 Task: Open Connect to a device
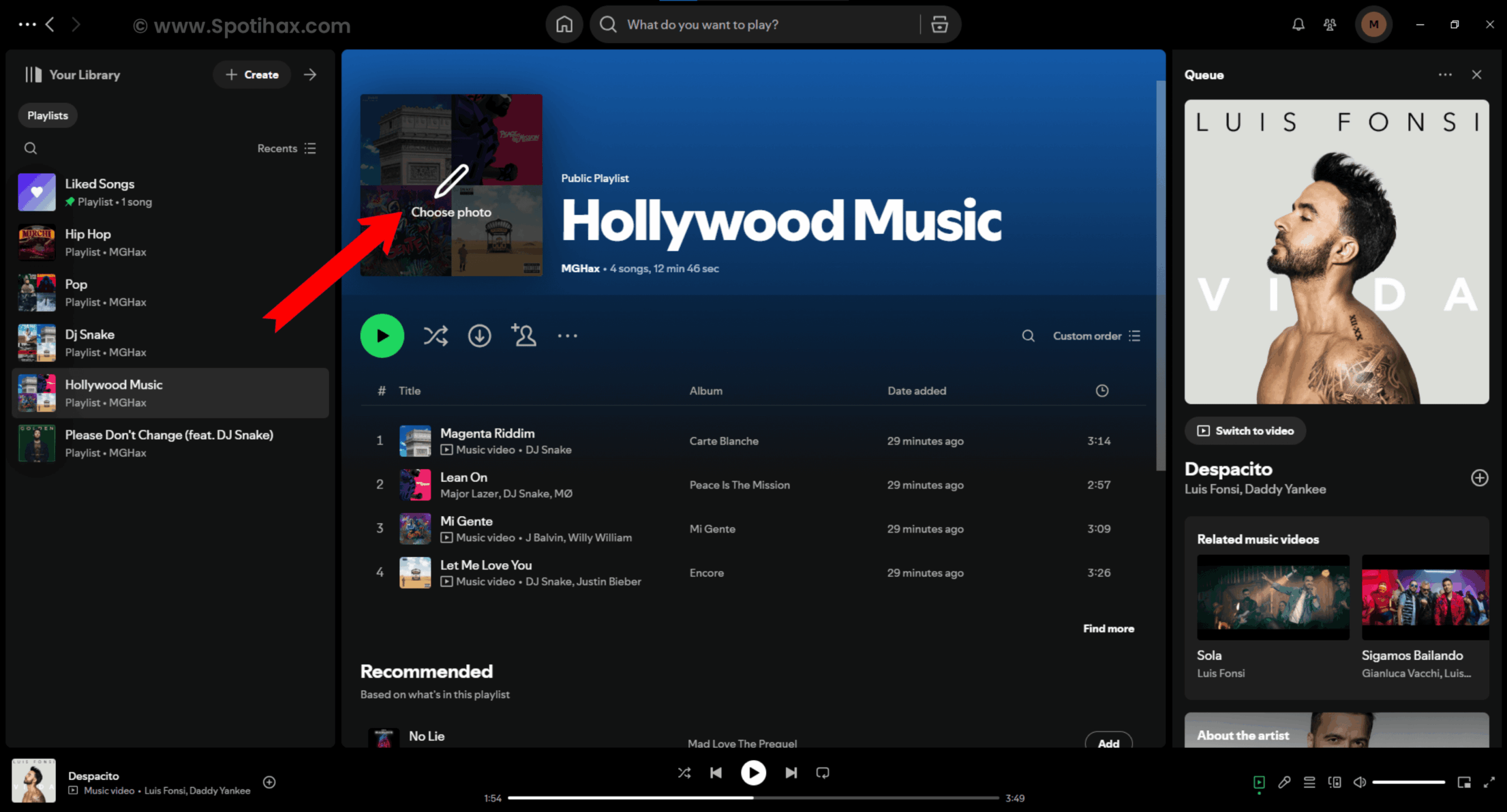coord(1335,782)
